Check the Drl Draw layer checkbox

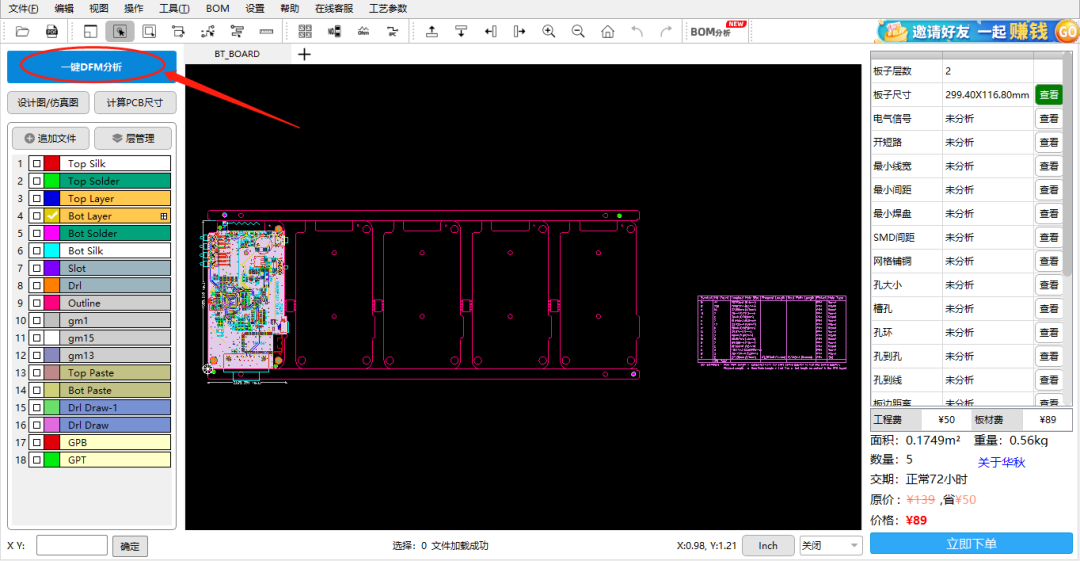coord(36,425)
